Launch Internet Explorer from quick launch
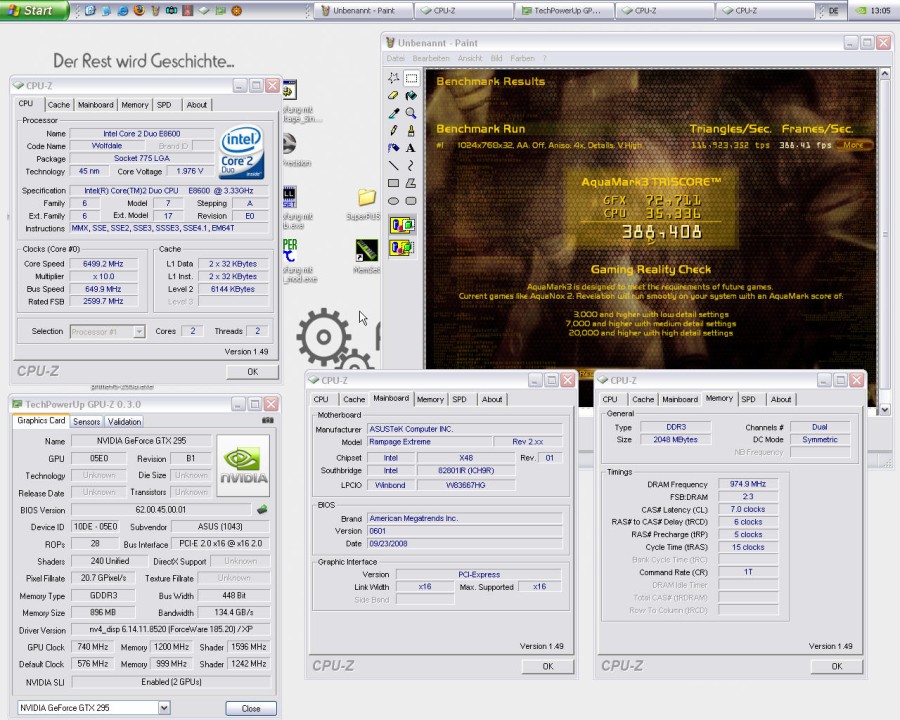The width and height of the screenshot is (900, 720). (x=123, y=10)
